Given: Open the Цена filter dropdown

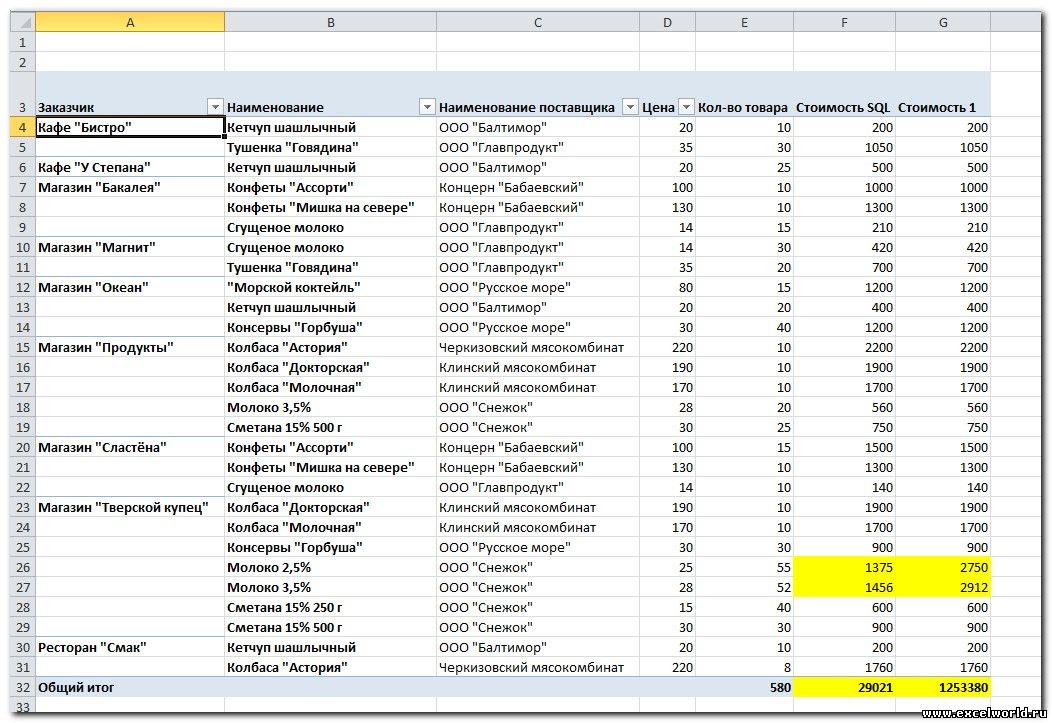Looking at the screenshot, I should click(x=686, y=107).
